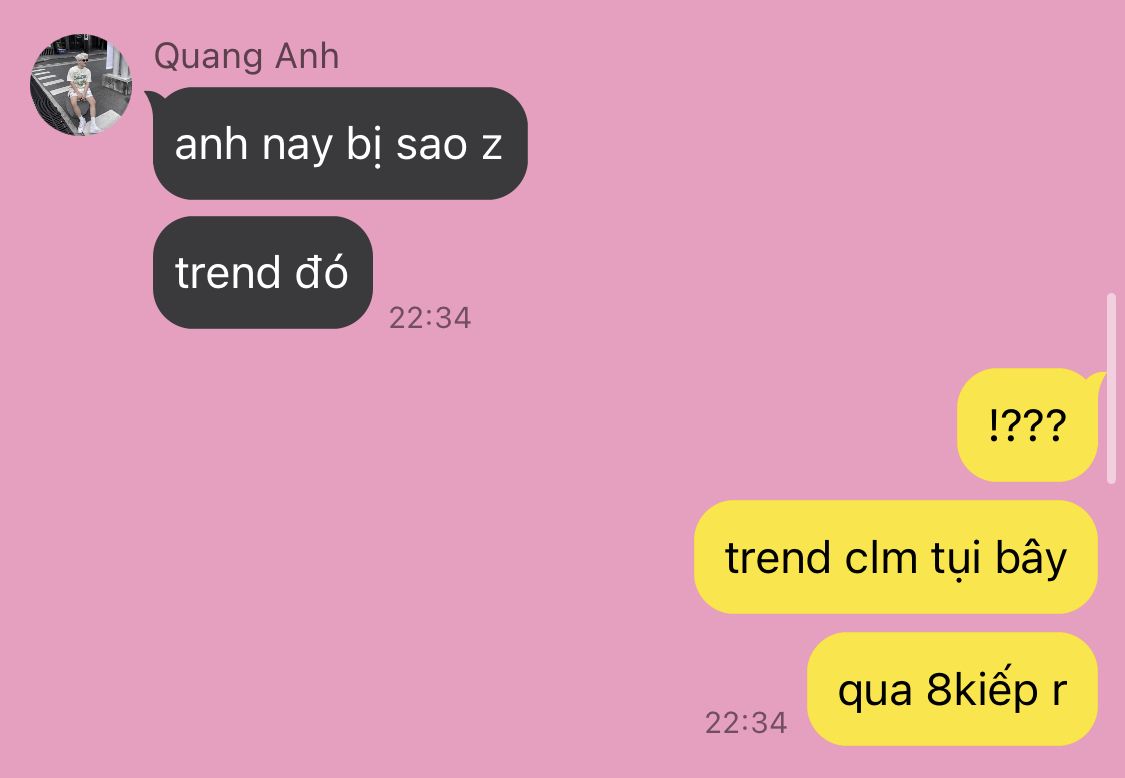Click the sender name Quang Anh
Screen dimensions: 1125x778
click(246, 57)
